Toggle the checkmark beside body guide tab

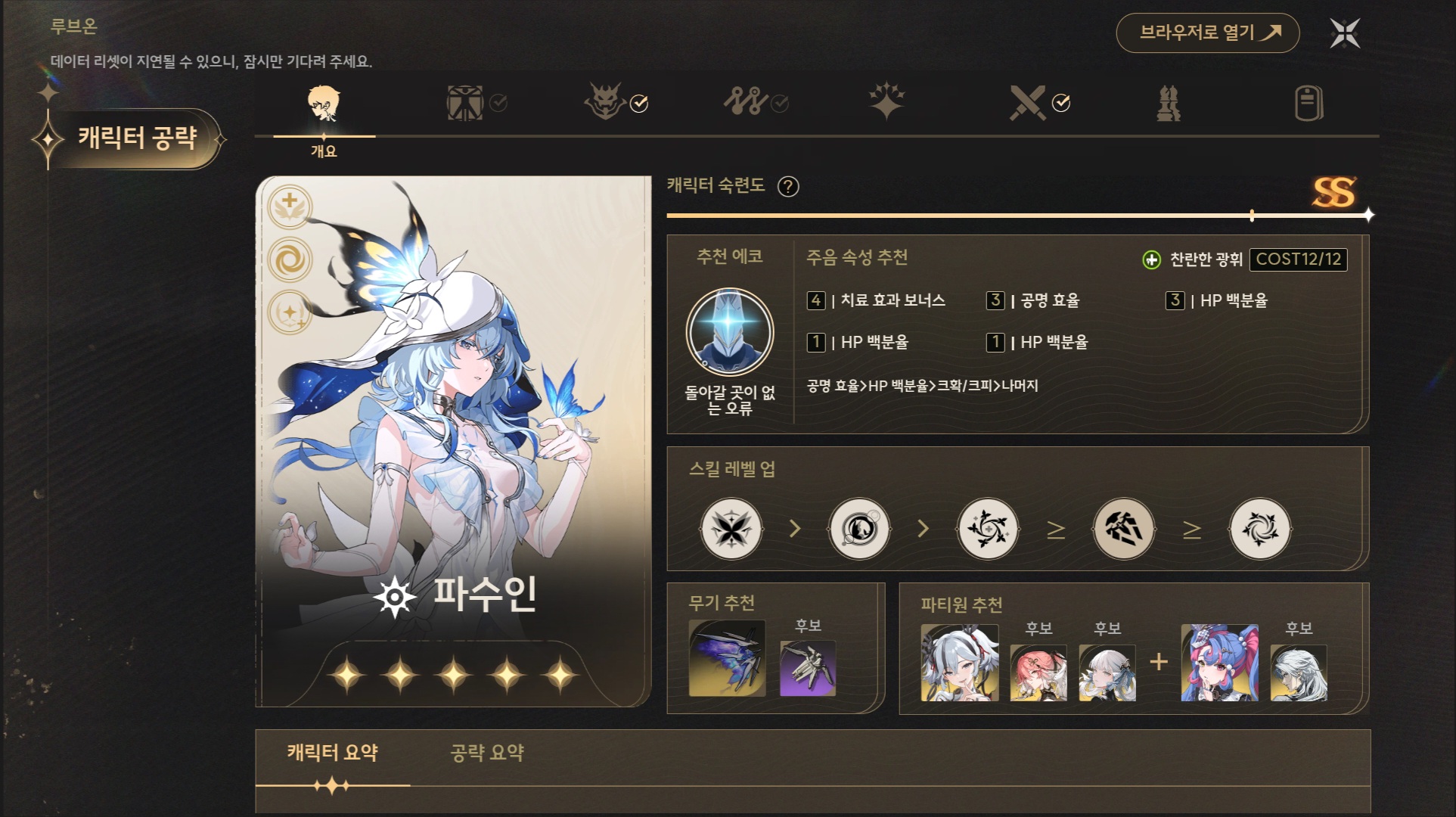point(498,104)
